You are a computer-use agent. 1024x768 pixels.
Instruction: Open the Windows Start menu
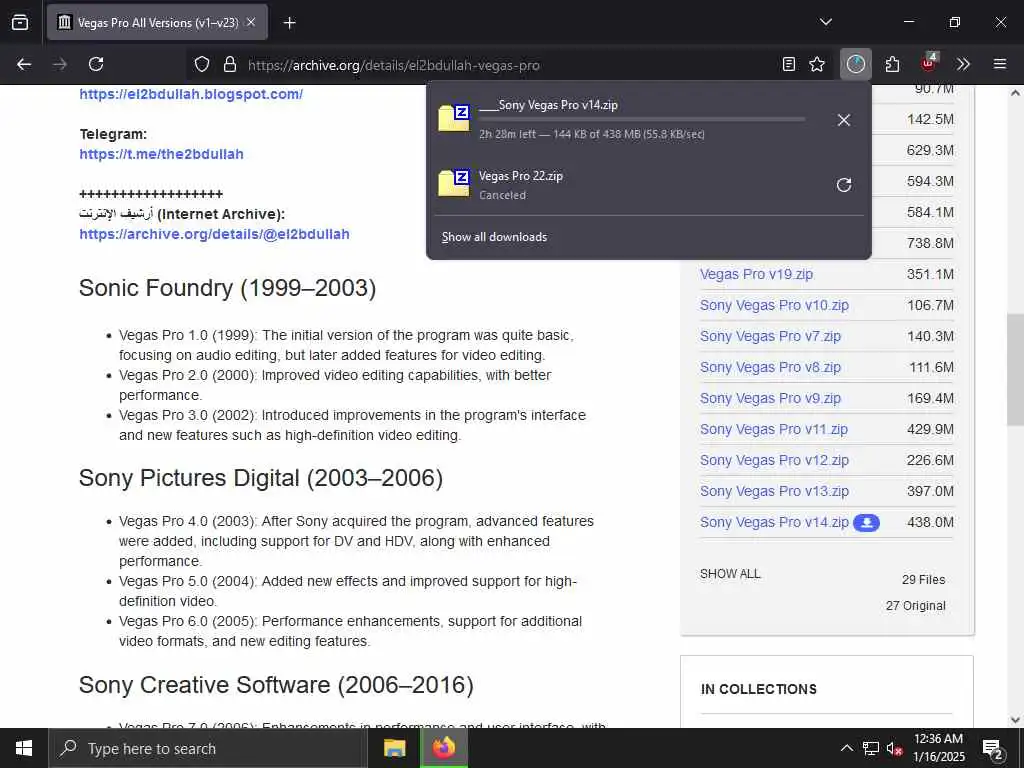pyautogui.click(x=24, y=748)
